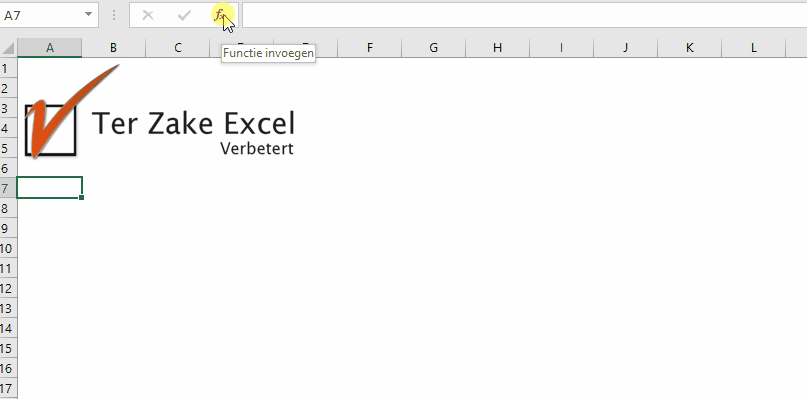807x399 pixels.
Task: Select column L header
Action: pos(753,48)
